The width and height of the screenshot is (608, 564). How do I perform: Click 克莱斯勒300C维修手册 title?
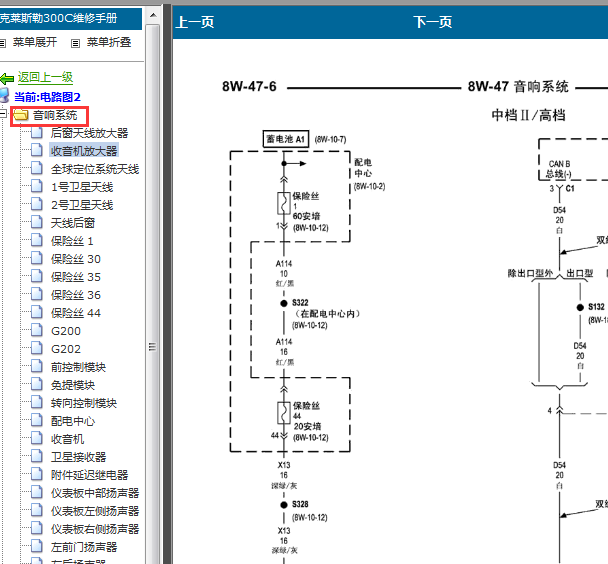pos(58,18)
